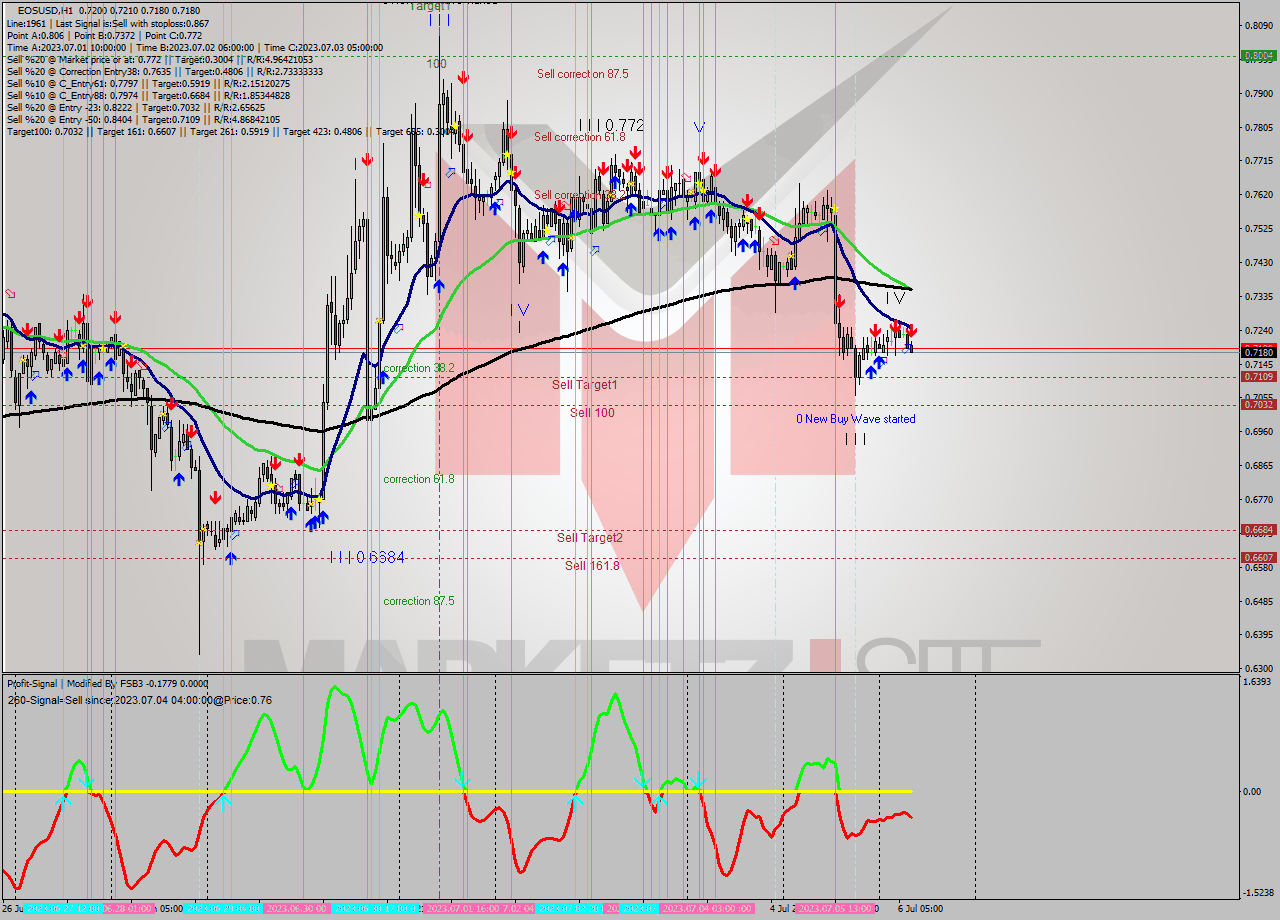
Task: Click the 'Sell Target2' label
Action: pyautogui.click(x=590, y=538)
